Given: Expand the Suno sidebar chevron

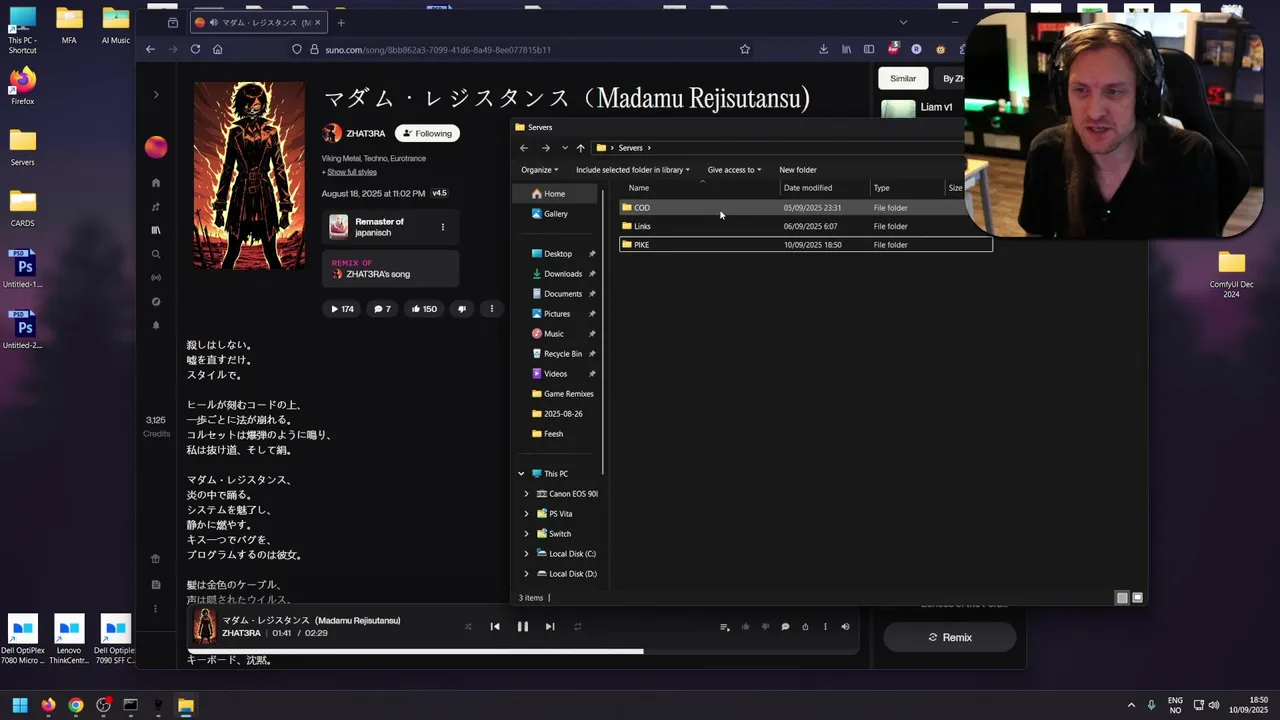Looking at the screenshot, I should point(156,95).
